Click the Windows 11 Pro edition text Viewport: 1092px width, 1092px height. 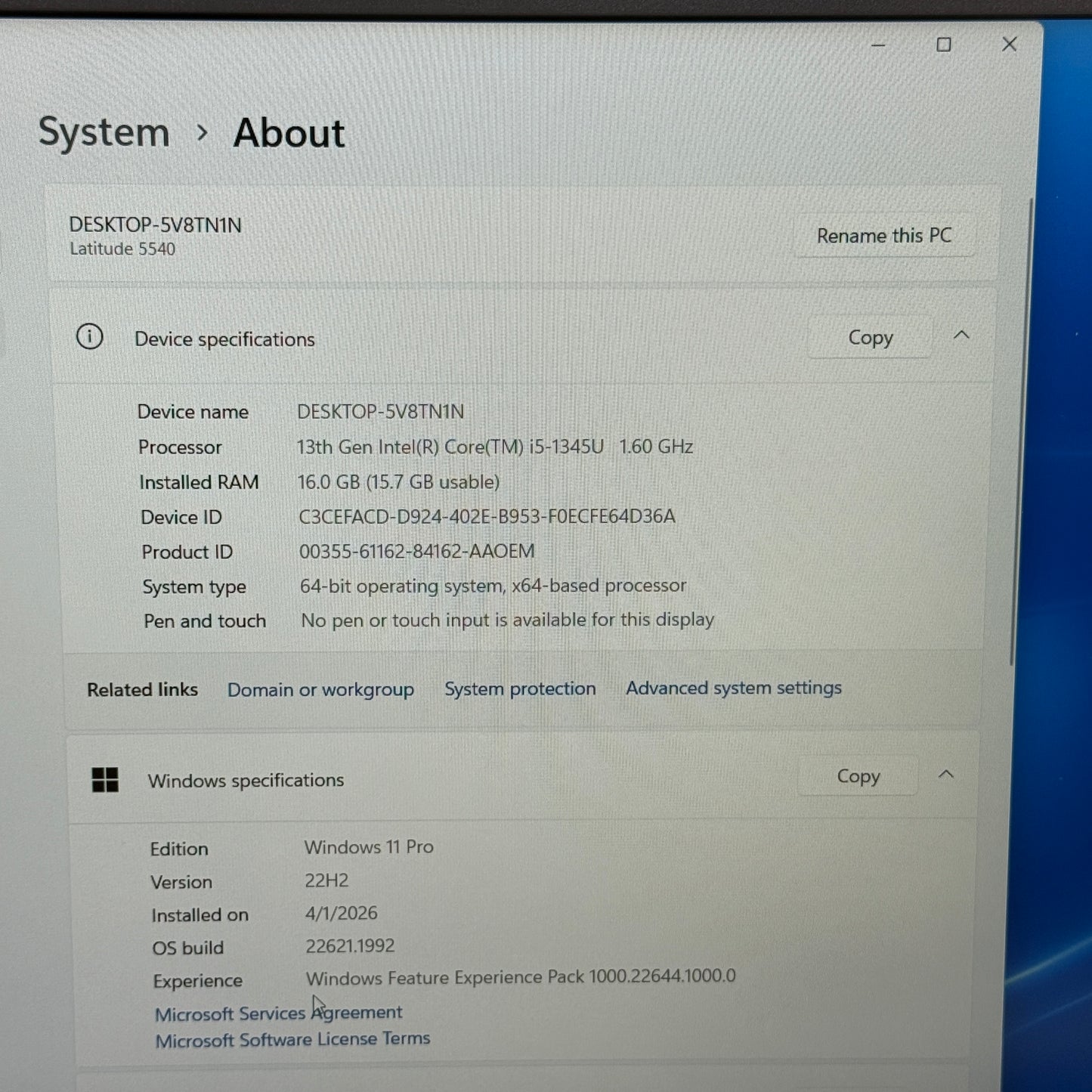(368, 846)
